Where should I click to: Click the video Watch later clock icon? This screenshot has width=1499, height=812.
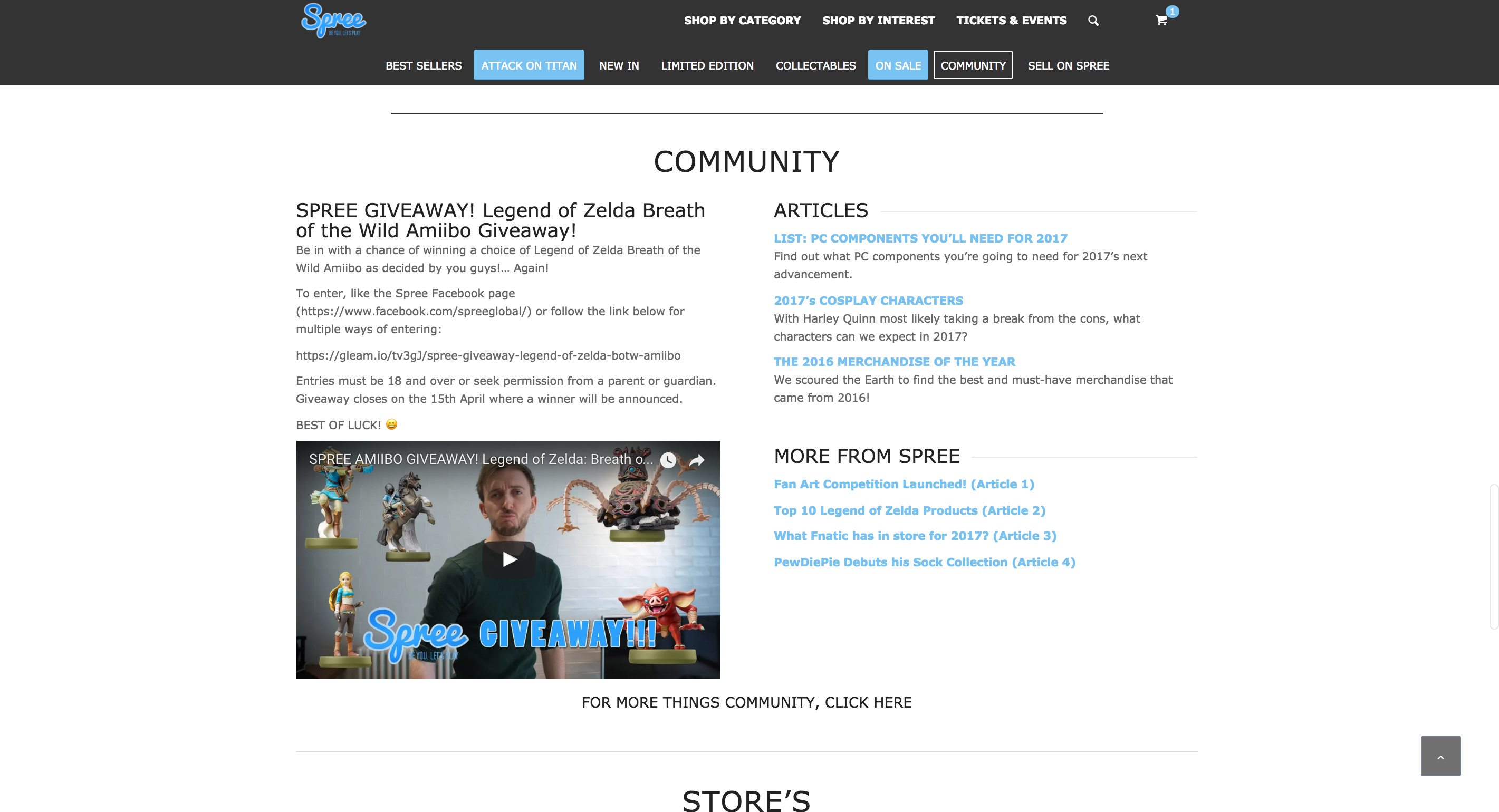(x=668, y=460)
